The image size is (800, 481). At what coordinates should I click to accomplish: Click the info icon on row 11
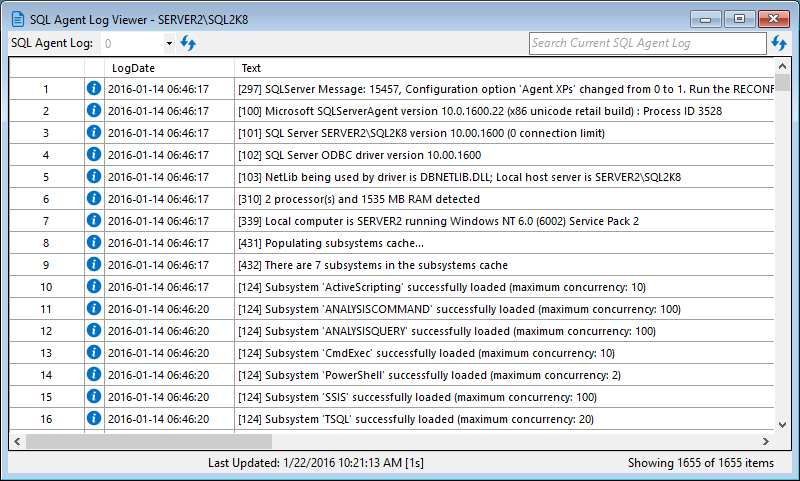pos(94,308)
